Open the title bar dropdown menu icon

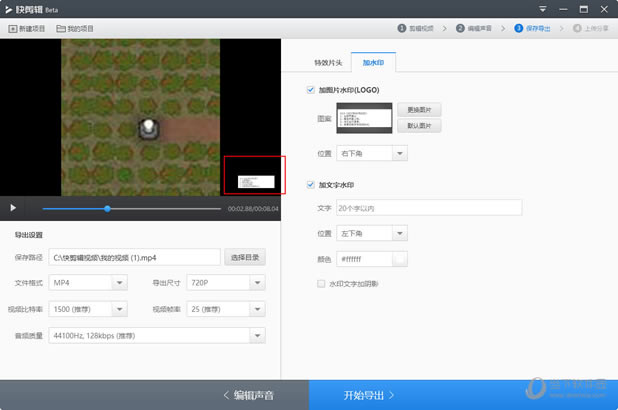[543, 9]
